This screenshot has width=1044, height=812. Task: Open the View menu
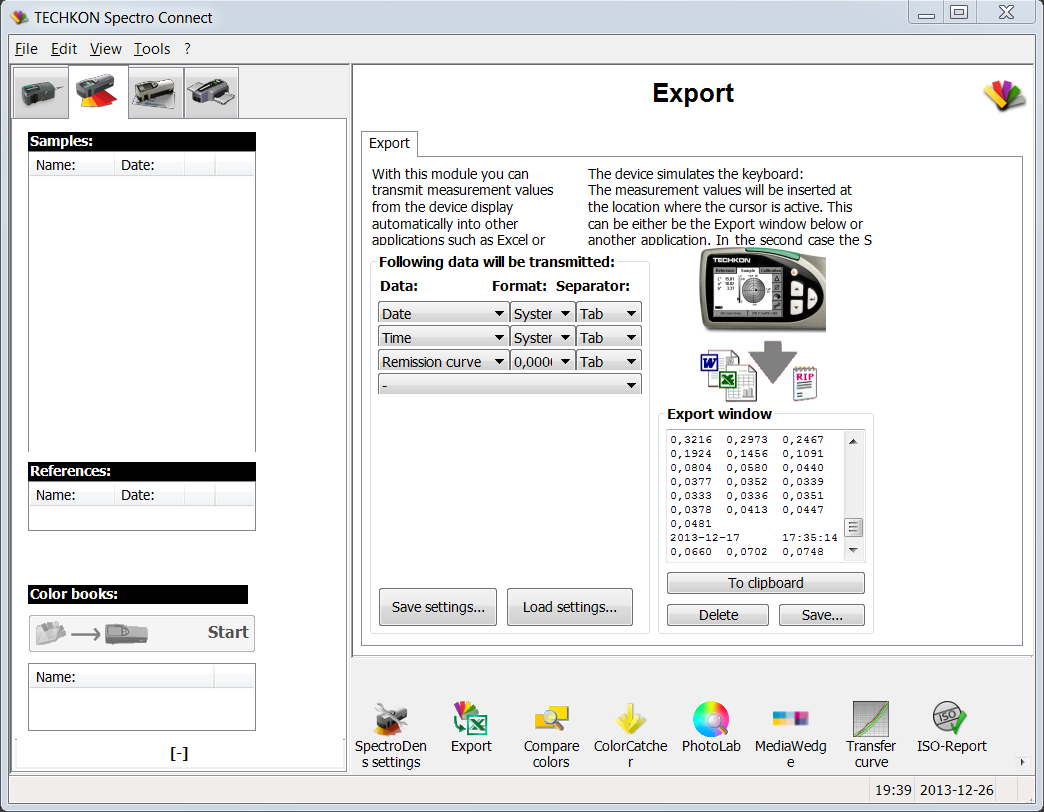pos(106,49)
